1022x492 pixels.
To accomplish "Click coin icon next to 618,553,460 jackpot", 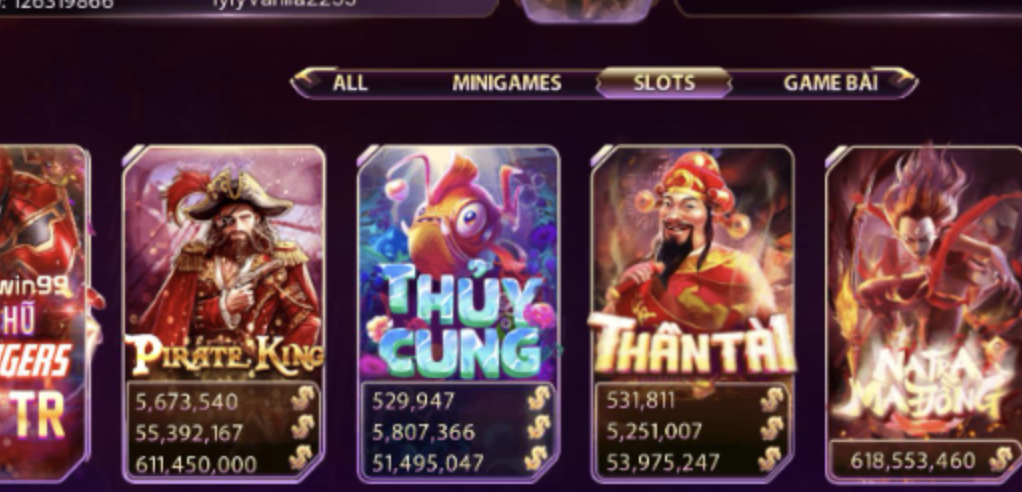I will tap(1000, 459).
